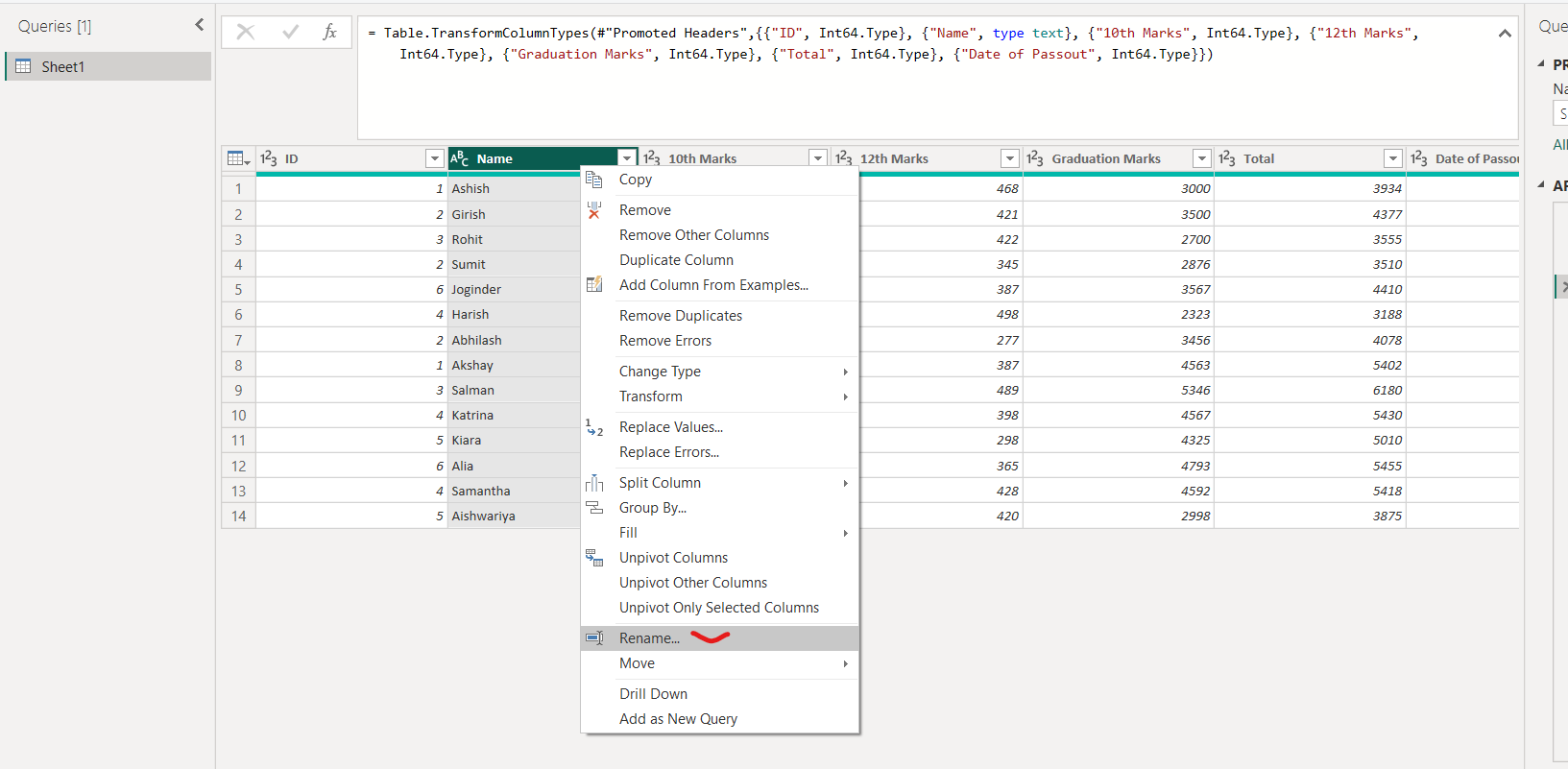Click the table menu icon in grid corner
Image resolution: width=1568 pixels, height=769 pixels.
click(x=237, y=158)
